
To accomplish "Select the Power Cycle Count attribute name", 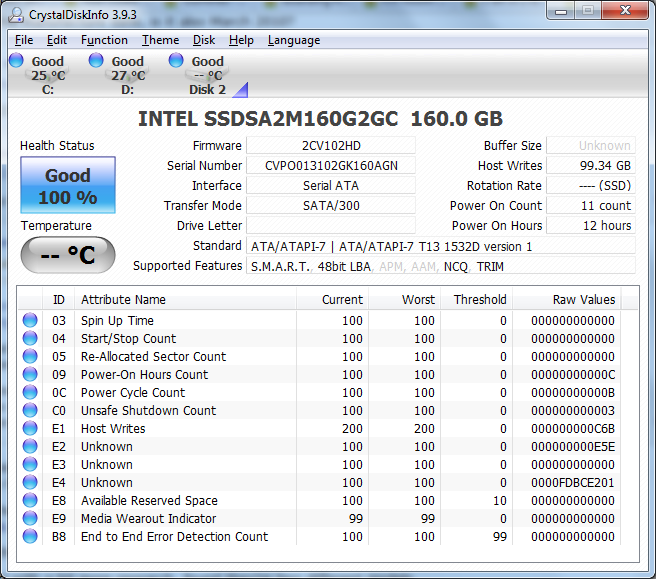I will coord(133,392).
